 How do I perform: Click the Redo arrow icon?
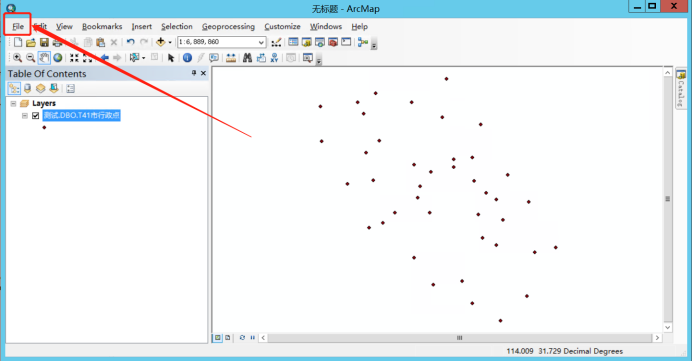click(x=144, y=42)
